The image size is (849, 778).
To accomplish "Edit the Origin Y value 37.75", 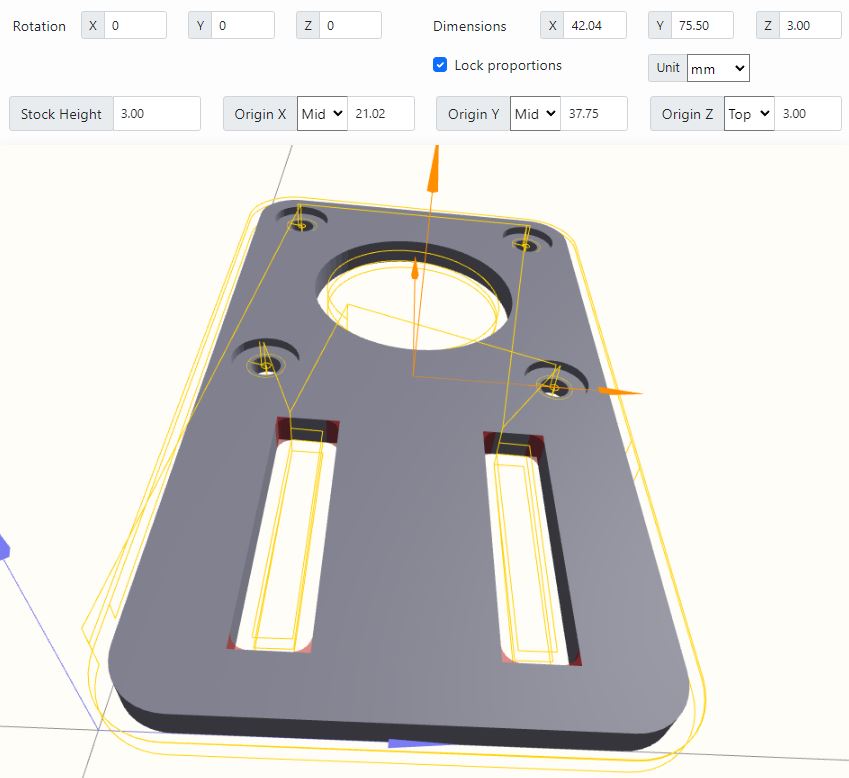I will click(594, 114).
